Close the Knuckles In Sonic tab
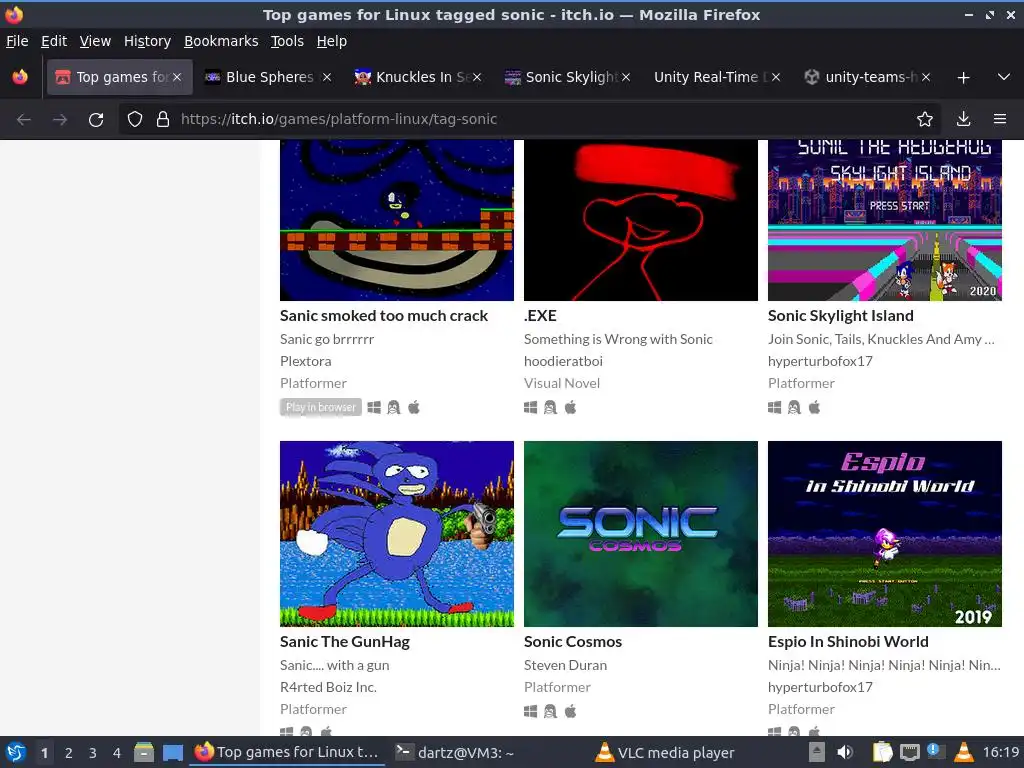This screenshot has width=1024, height=768. tap(477, 77)
